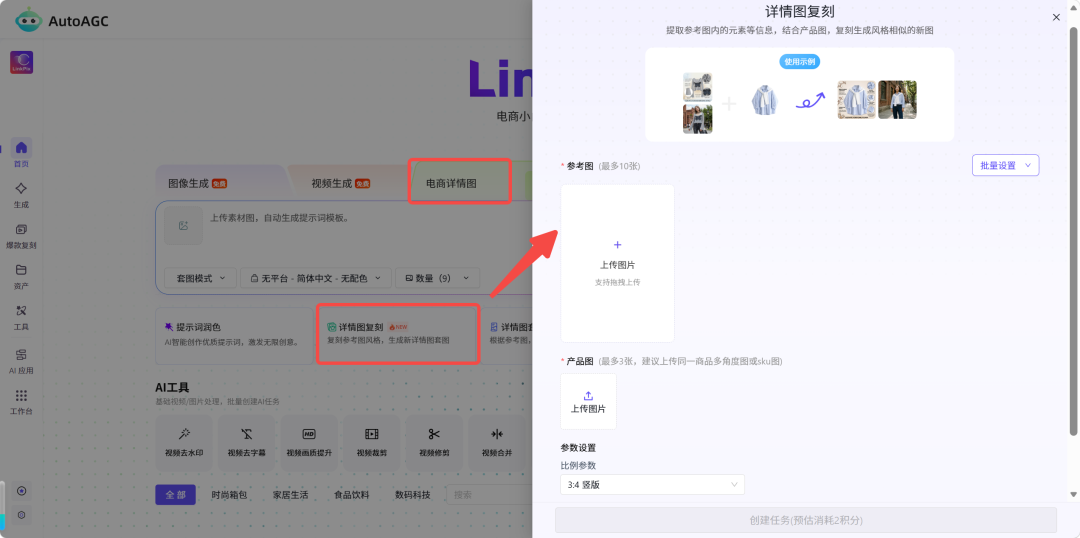This screenshot has width=1080, height=538.
Task: Open AI 应用 in sidebar
Action: pos(21,362)
